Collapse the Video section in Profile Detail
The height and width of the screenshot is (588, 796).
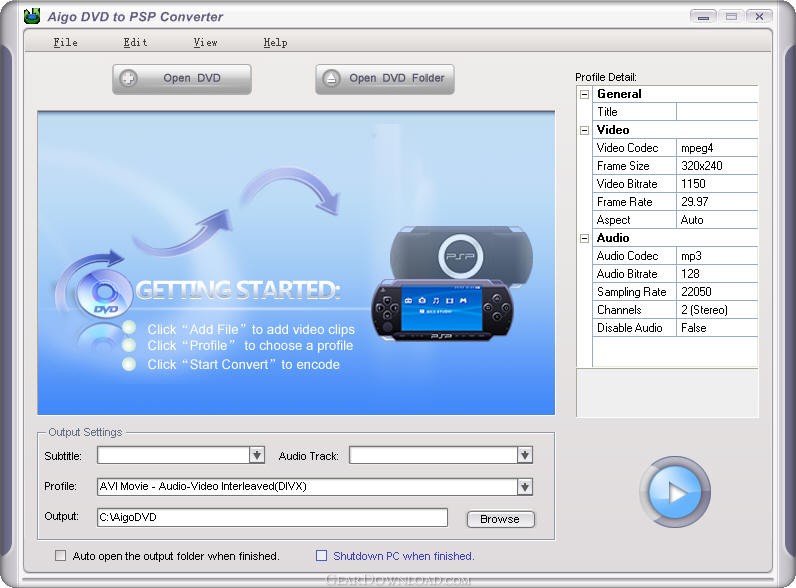[x=584, y=130]
